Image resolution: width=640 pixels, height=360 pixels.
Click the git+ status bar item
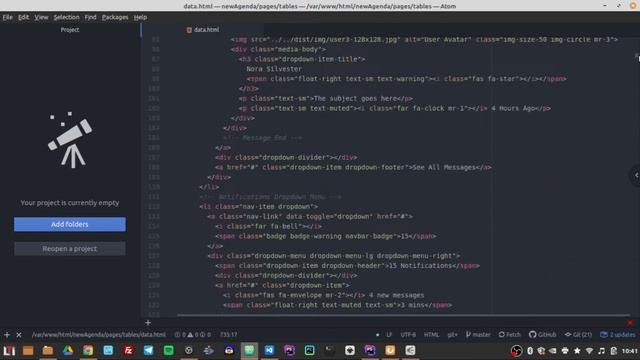coord(452,335)
